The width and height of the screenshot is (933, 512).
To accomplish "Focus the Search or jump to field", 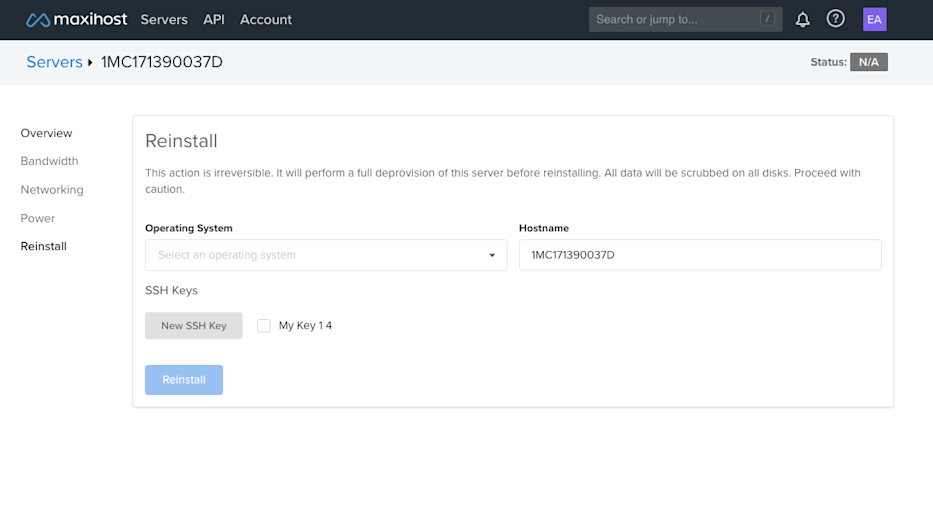I will (x=685, y=20).
